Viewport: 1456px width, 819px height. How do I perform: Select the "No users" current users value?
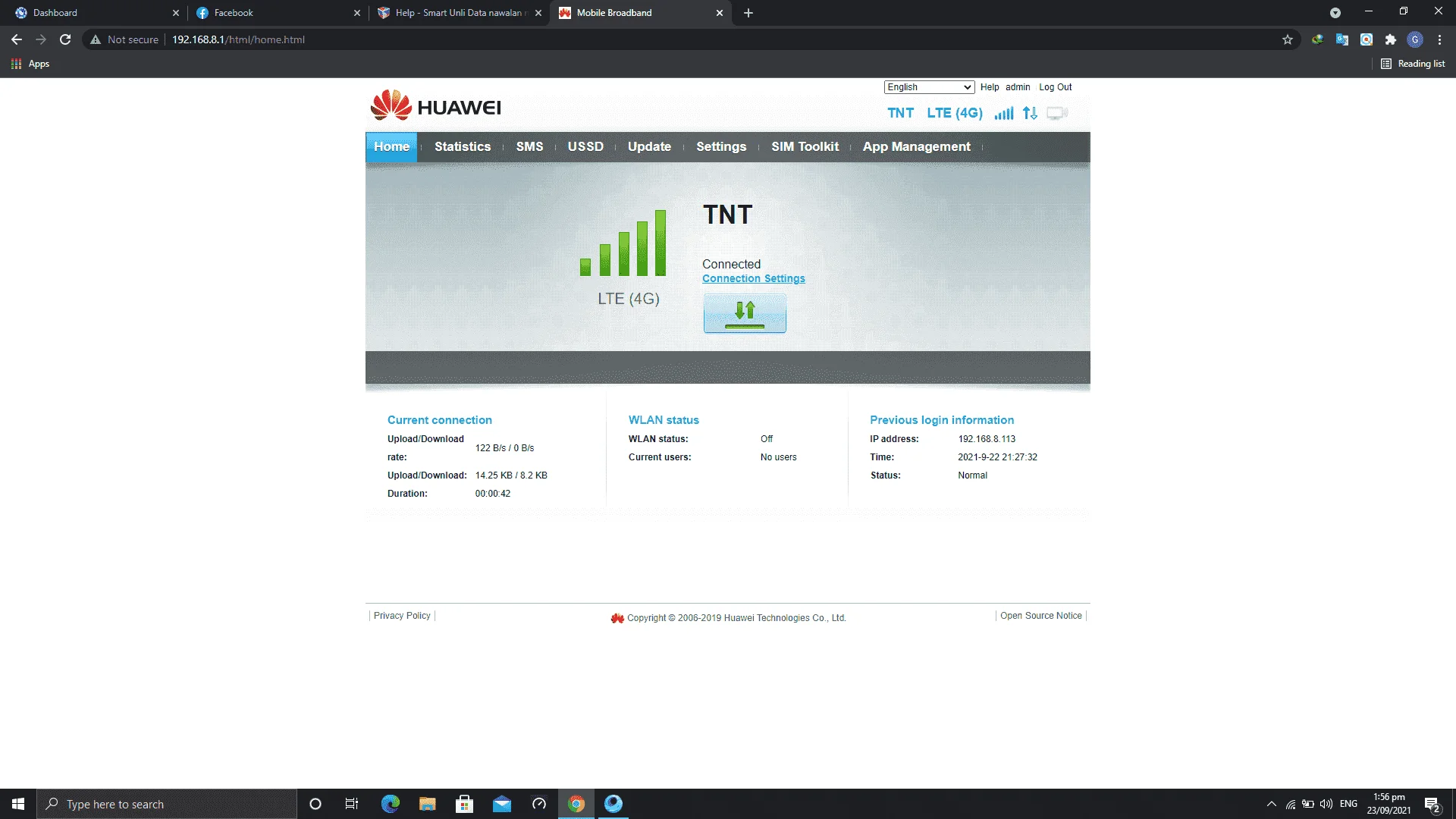tap(779, 457)
